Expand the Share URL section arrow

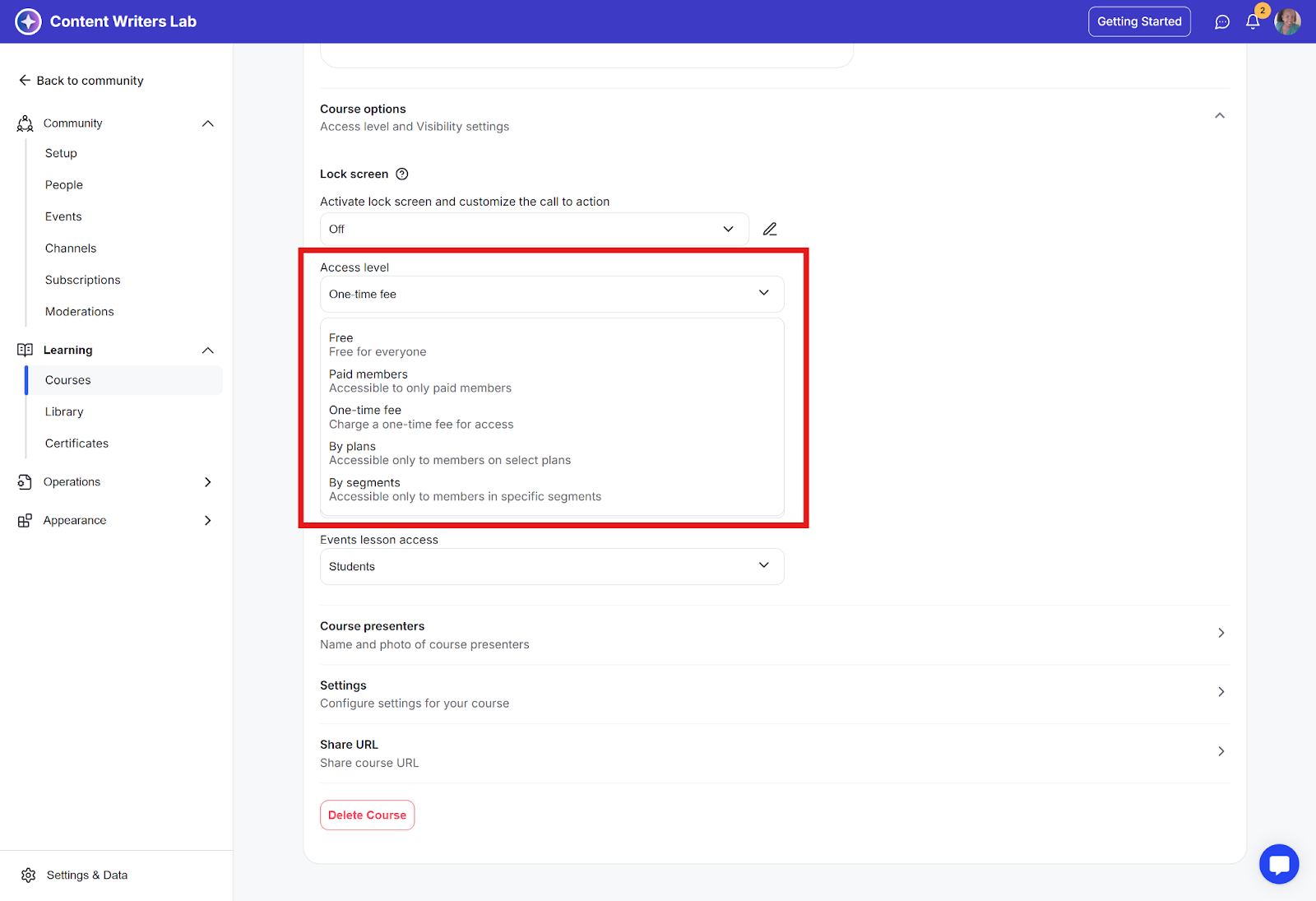point(1221,751)
